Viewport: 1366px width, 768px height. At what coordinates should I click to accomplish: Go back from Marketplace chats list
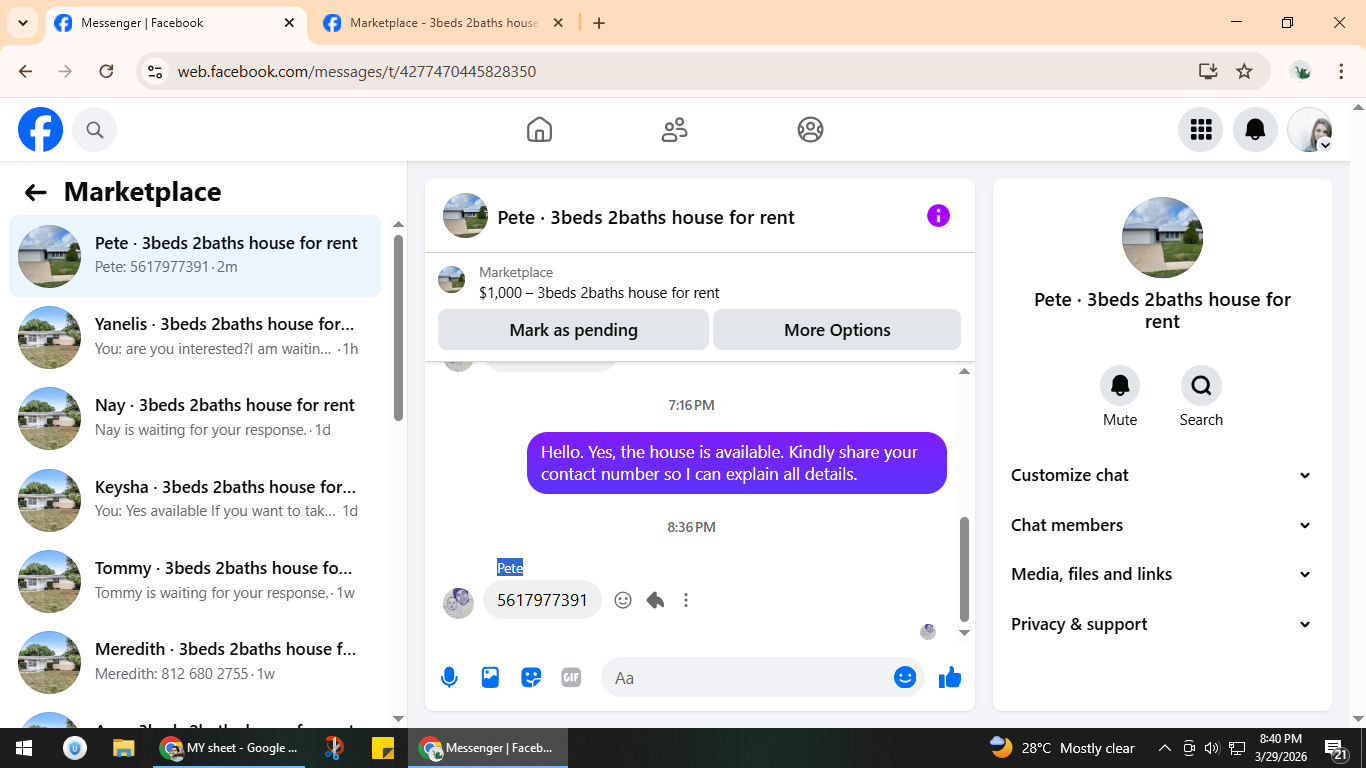(x=36, y=193)
